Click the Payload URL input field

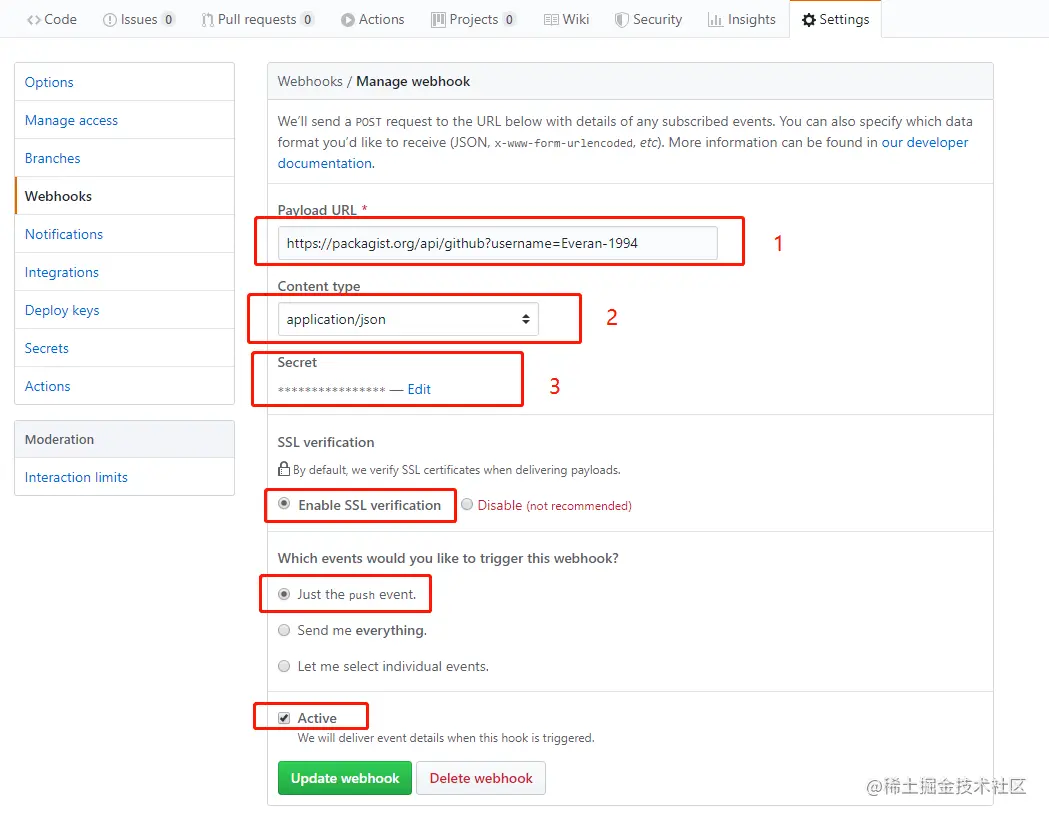[x=497, y=243]
